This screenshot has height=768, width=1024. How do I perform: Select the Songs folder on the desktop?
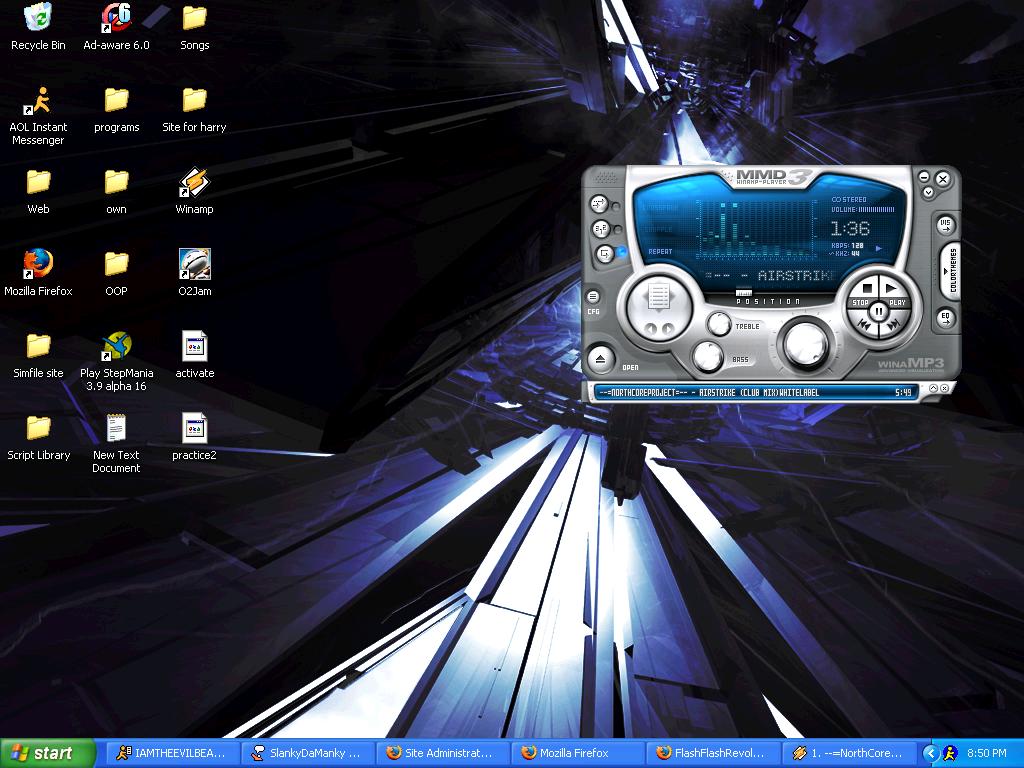pos(195,26)
